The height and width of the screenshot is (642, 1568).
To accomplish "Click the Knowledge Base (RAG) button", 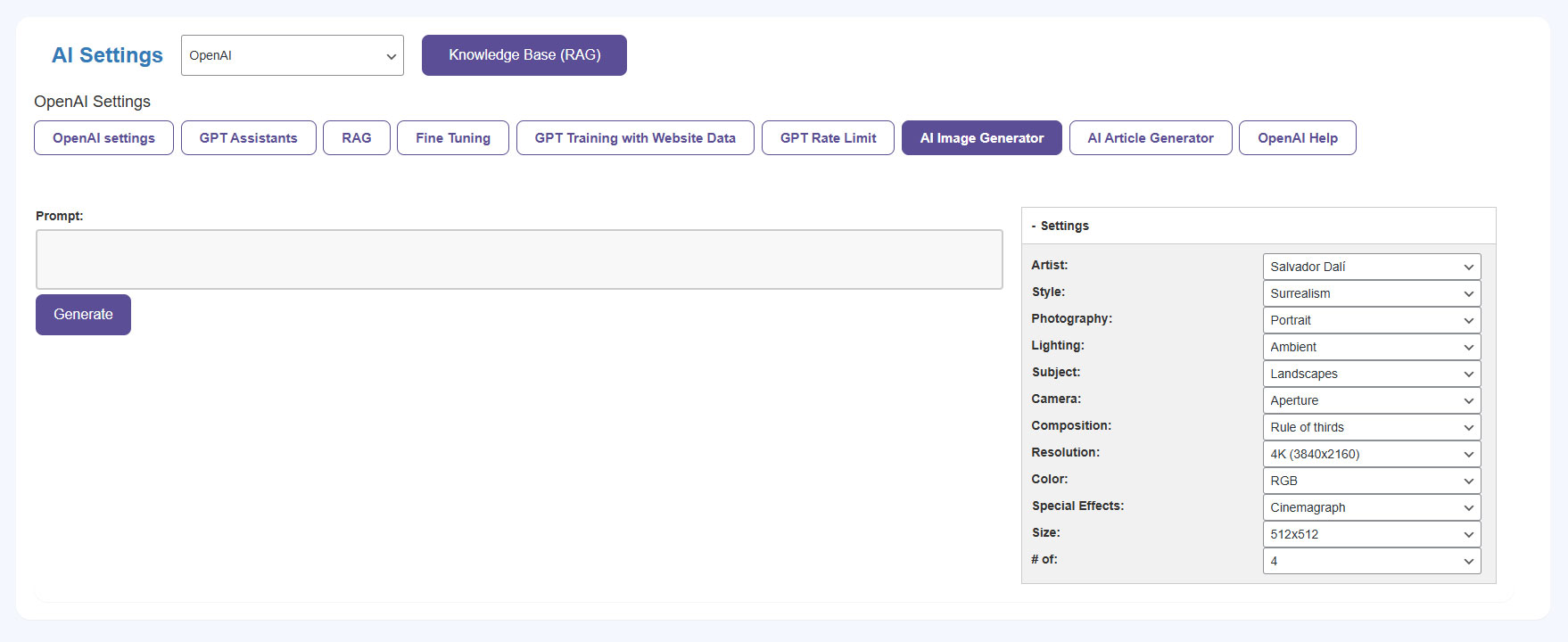I will click(x=524, y=55).
